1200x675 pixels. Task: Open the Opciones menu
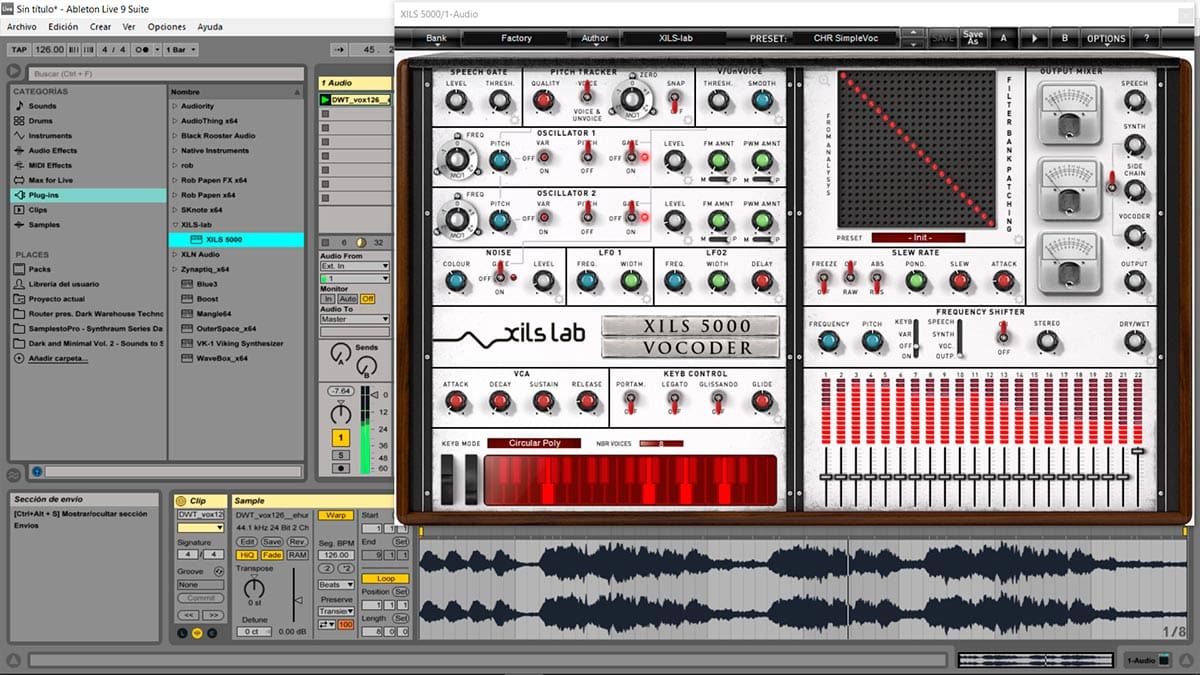(x=167, y=27)
